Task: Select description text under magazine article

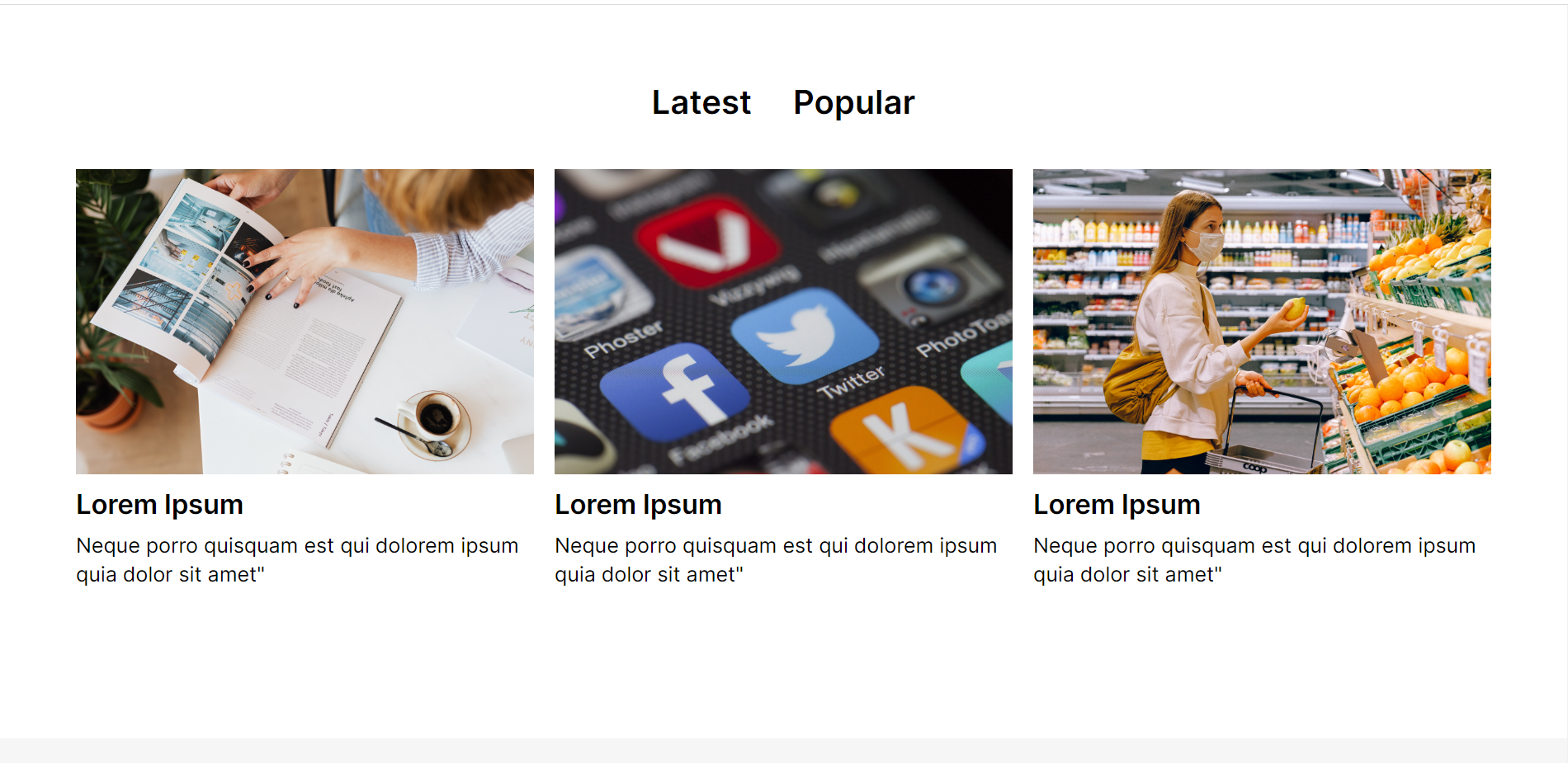Action: point(297,560)
